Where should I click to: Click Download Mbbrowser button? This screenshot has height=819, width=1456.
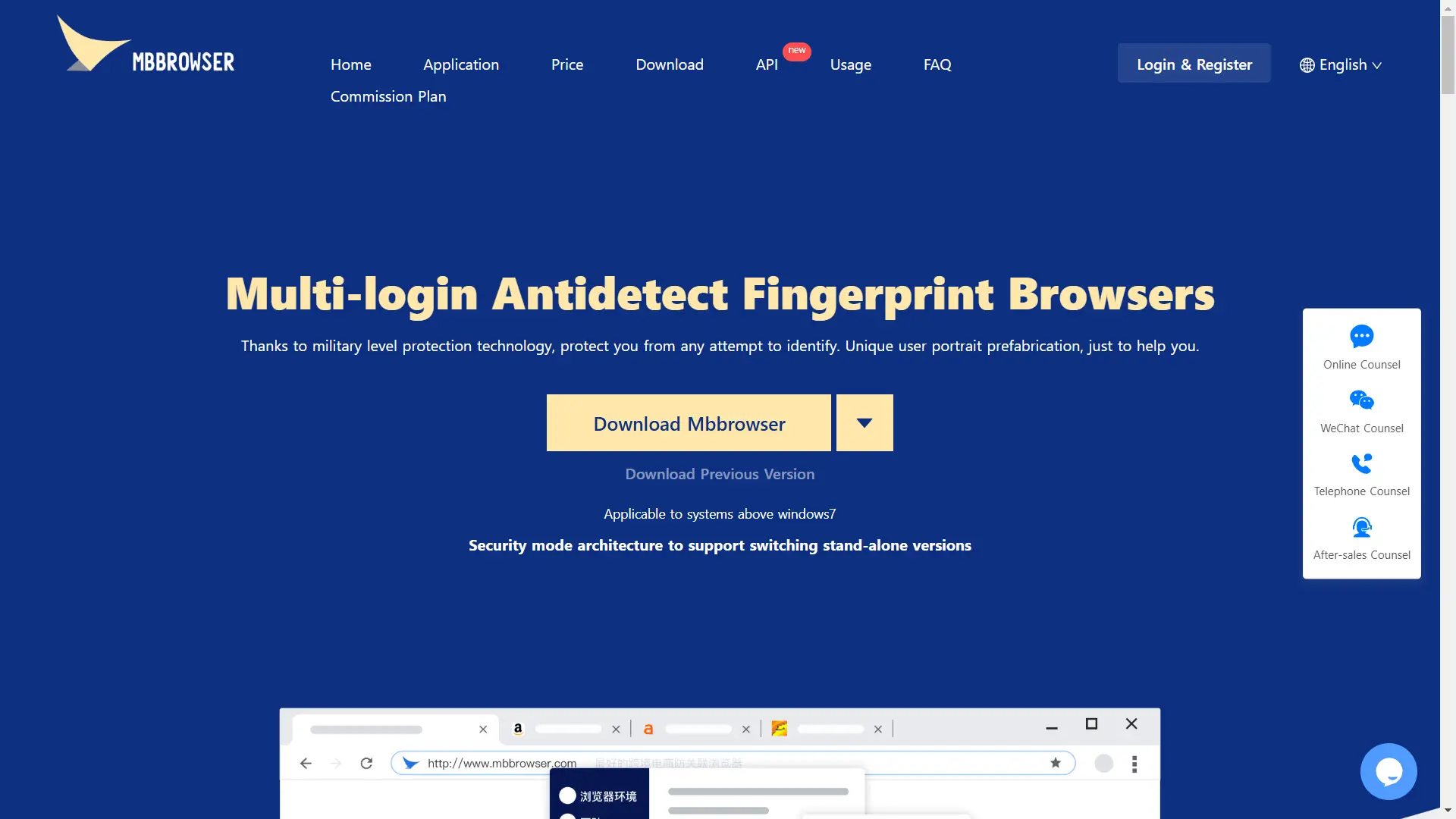(689, 422)
